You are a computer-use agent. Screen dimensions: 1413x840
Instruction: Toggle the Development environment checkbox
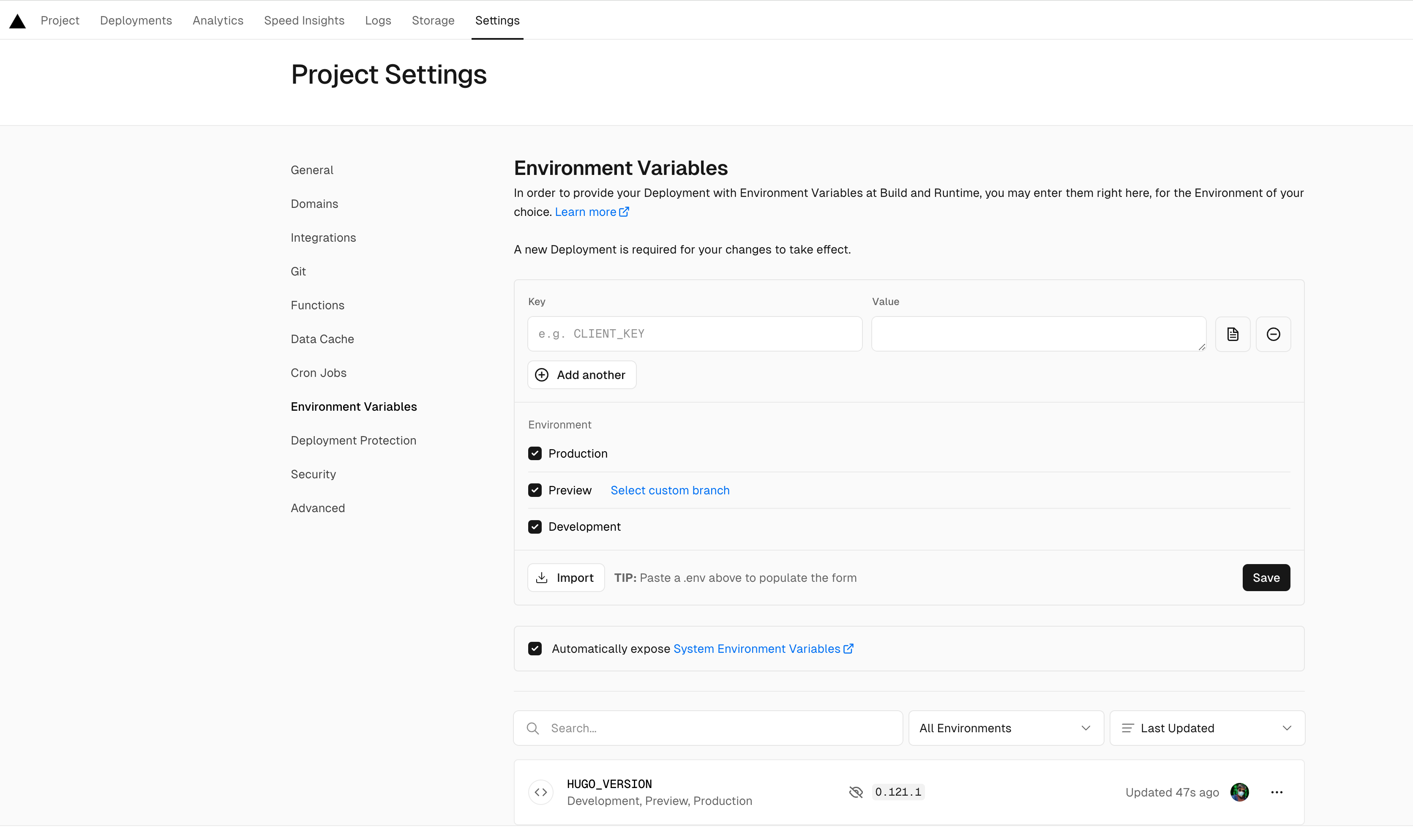click(535, 526)
